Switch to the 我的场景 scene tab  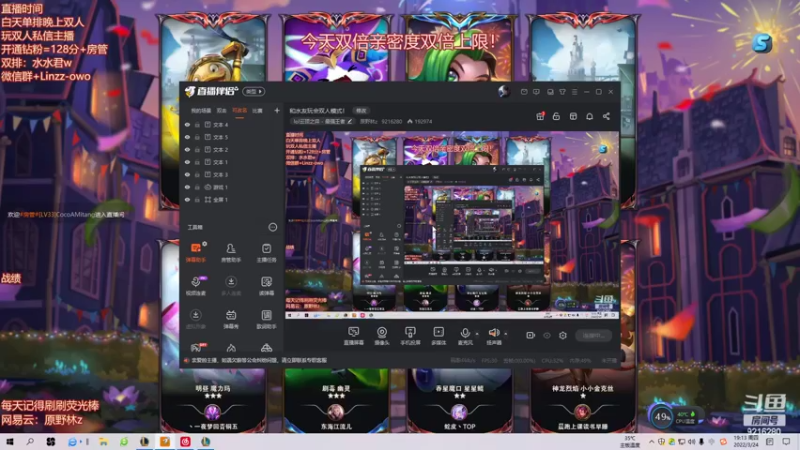[x=201, y=110]
